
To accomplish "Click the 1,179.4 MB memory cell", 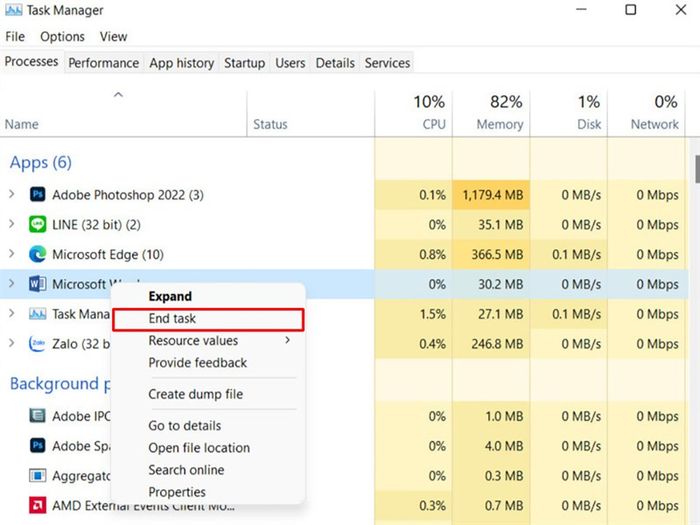I will (x=491, y=195).
